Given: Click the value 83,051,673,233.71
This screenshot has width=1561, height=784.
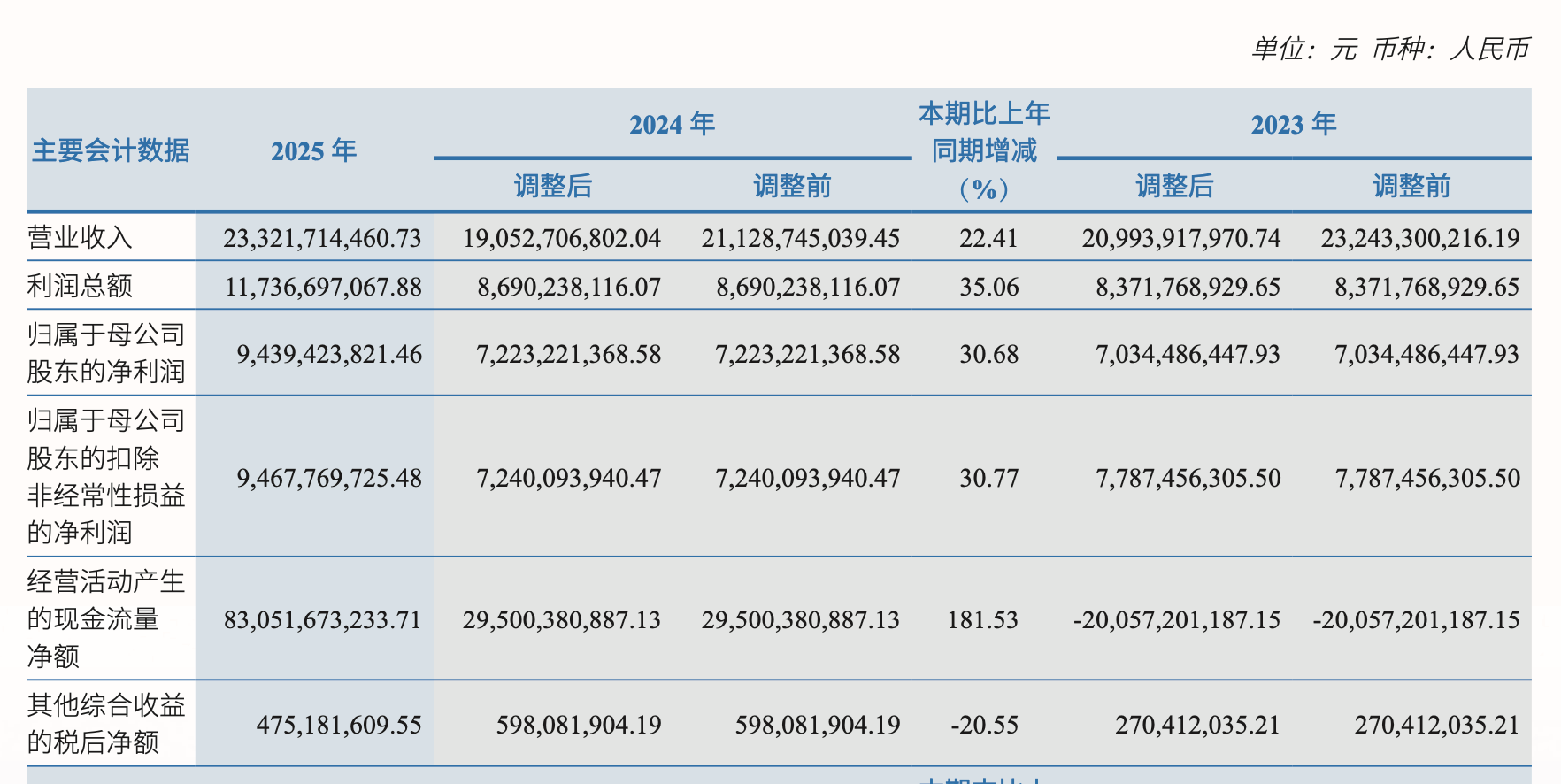Looking at the screenshot, I should tap(322, 619).
